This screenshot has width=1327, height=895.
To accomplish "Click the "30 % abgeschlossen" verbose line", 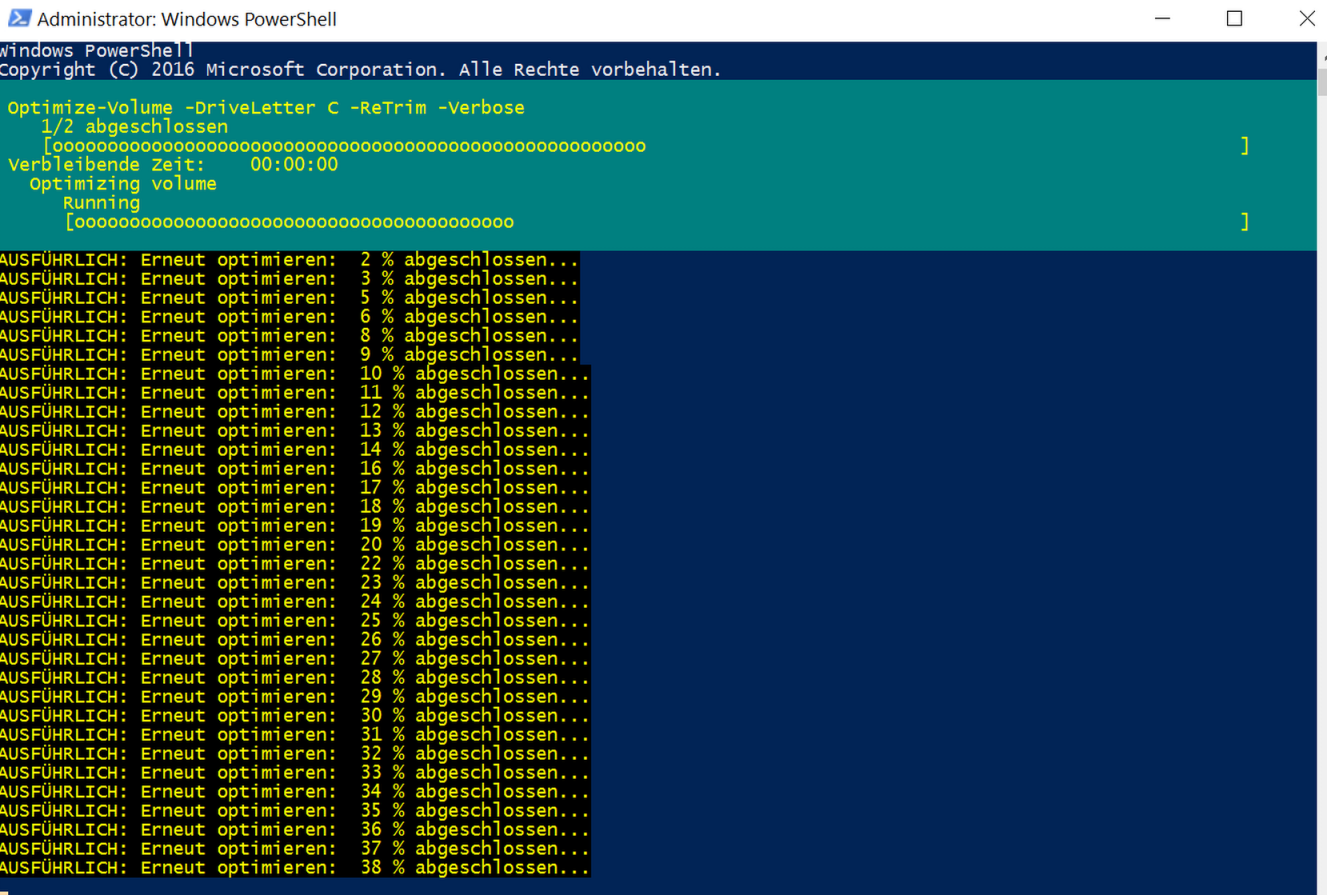I will [295, 716].
